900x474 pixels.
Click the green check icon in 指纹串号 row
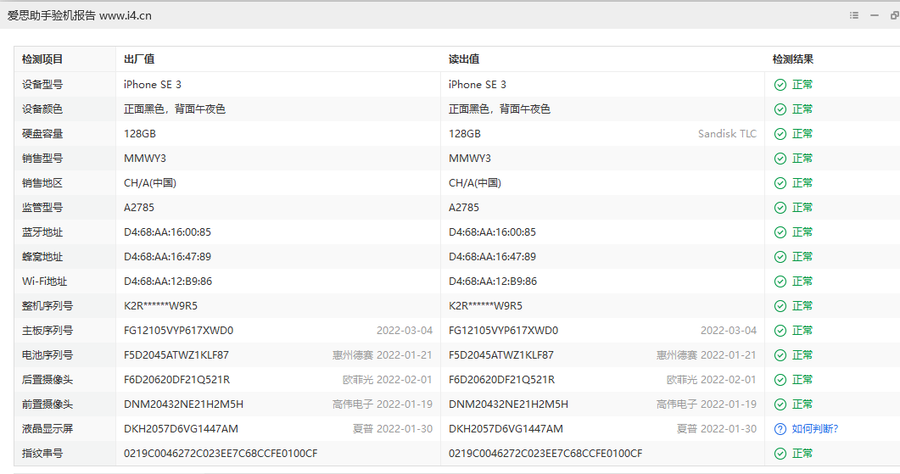[x=780, y=454]
